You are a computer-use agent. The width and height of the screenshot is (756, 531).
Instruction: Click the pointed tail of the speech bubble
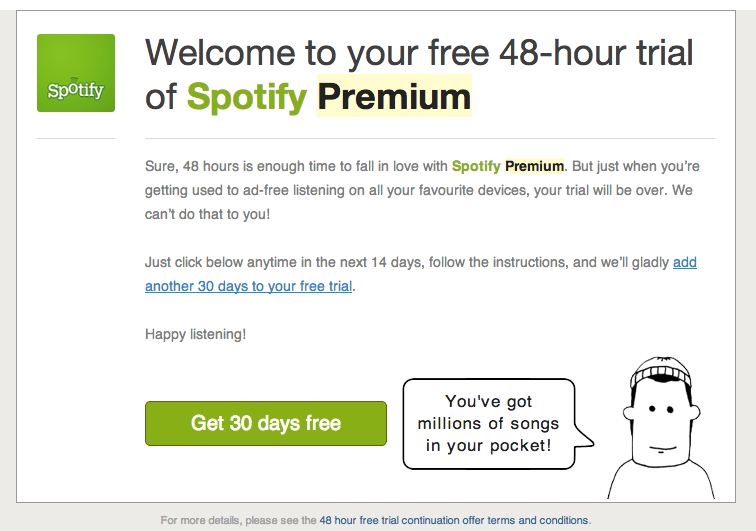coord(584,437)
